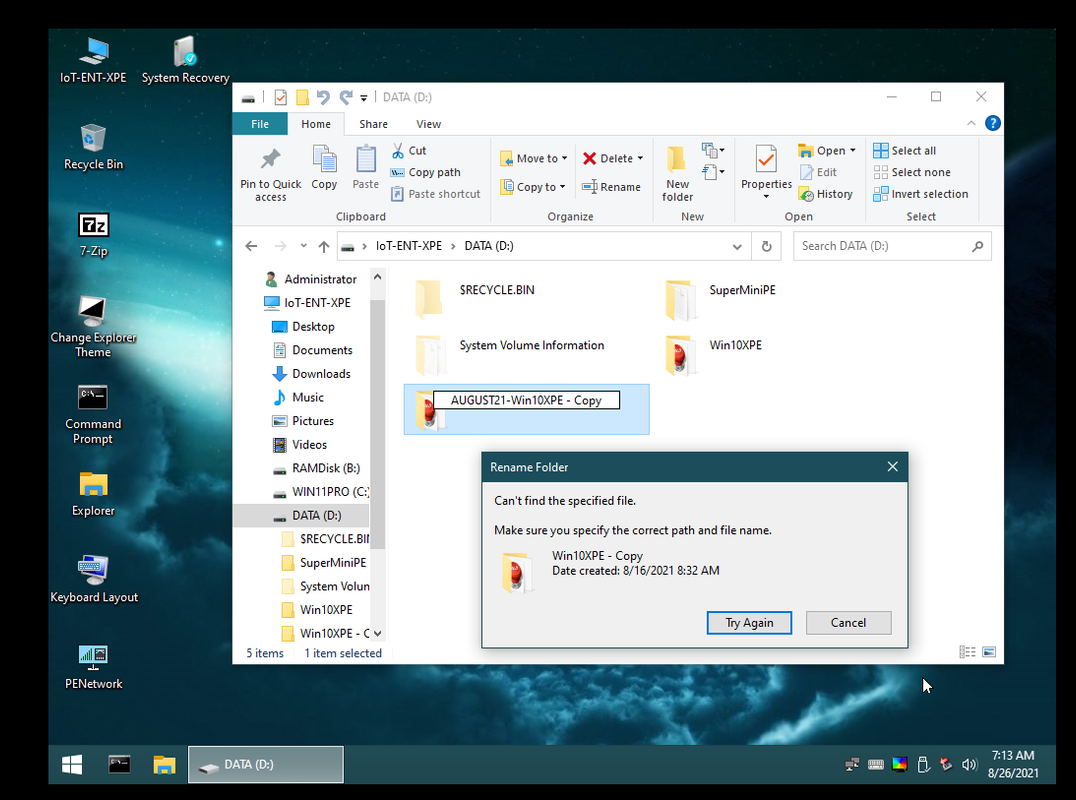Open Change Explorer Theme shortcut
This screenshot has width=1076, height=800.
point(93,327)
